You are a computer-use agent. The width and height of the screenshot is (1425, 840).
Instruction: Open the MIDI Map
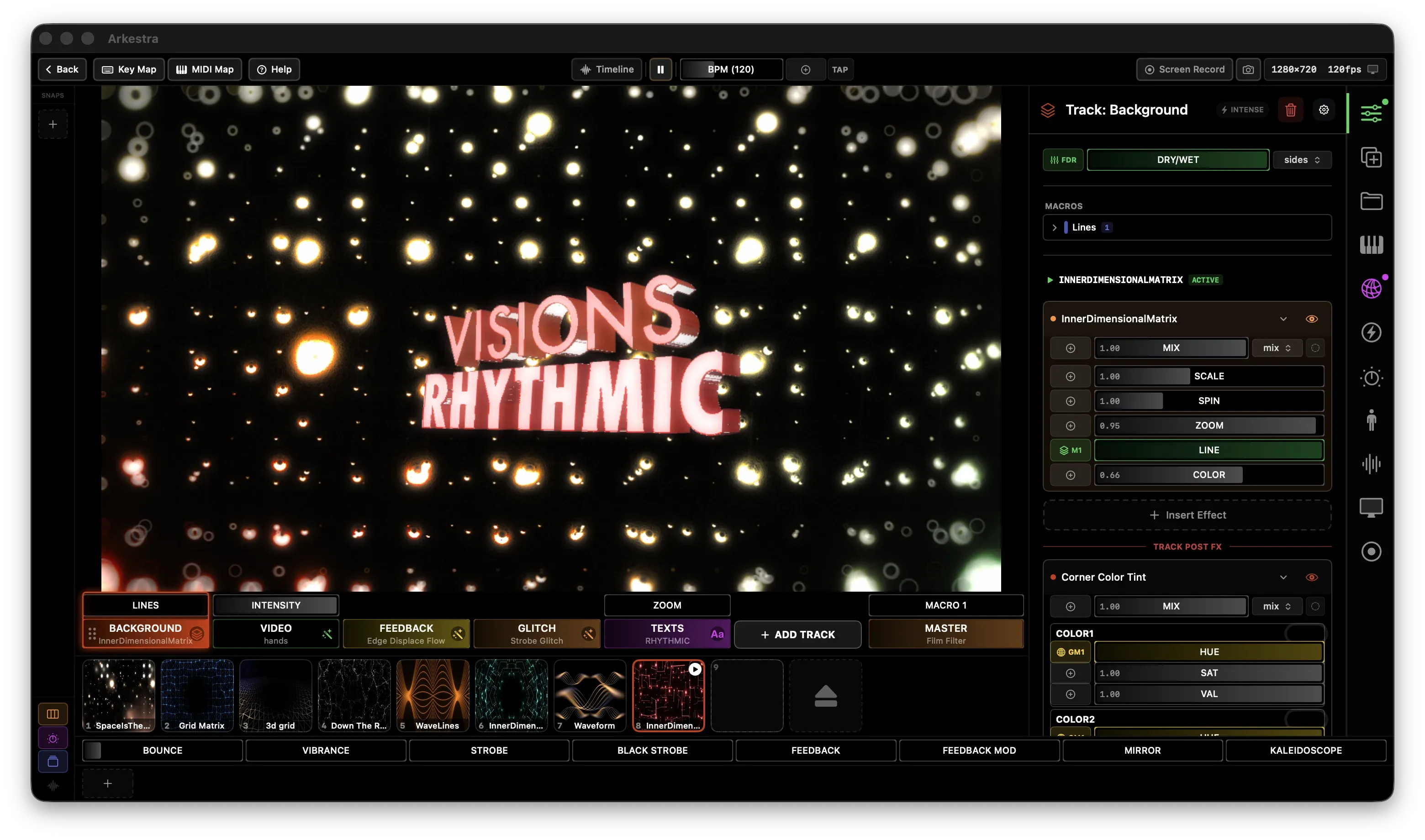[x=204, y=70]
